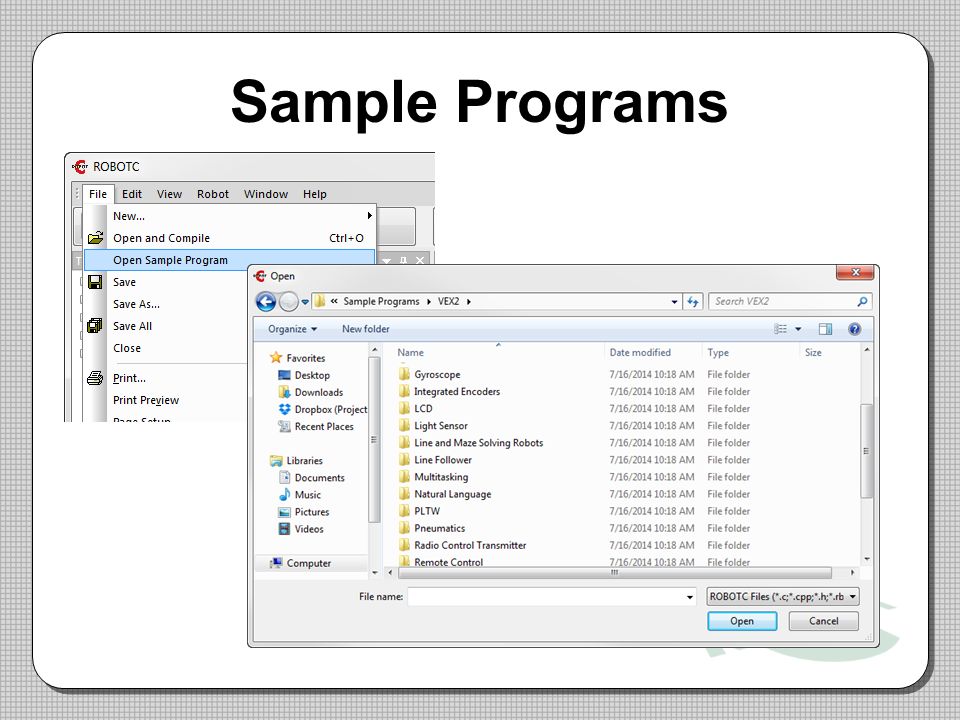Click the Save menu entry

(x=124, y=282)
